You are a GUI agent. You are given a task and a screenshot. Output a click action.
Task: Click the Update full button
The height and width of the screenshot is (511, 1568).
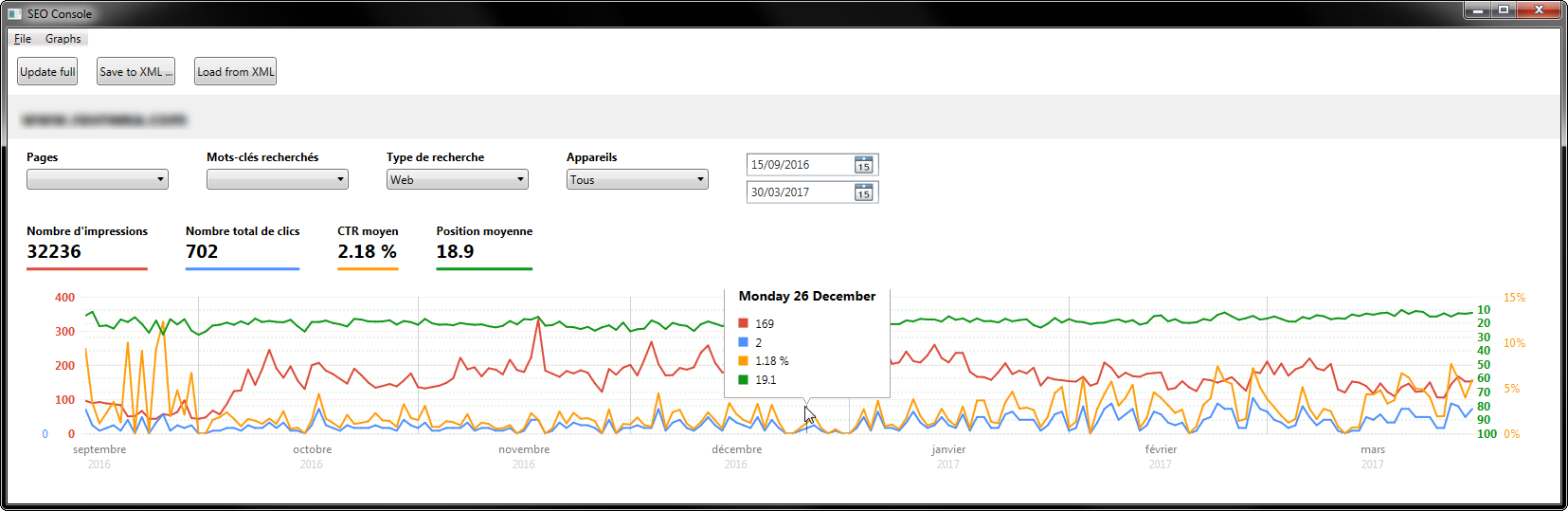47,72
